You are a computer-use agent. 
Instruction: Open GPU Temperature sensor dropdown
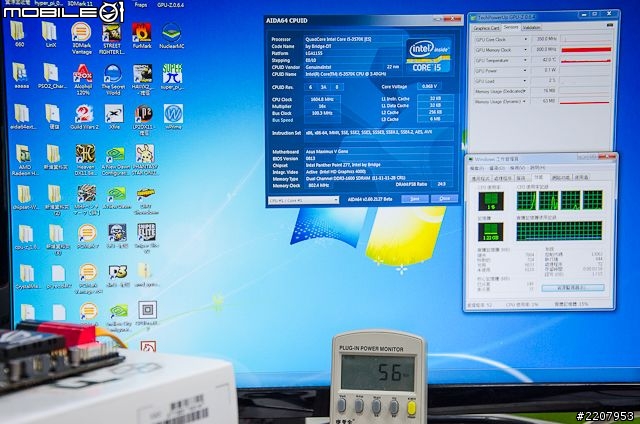[x=525, y=60]
